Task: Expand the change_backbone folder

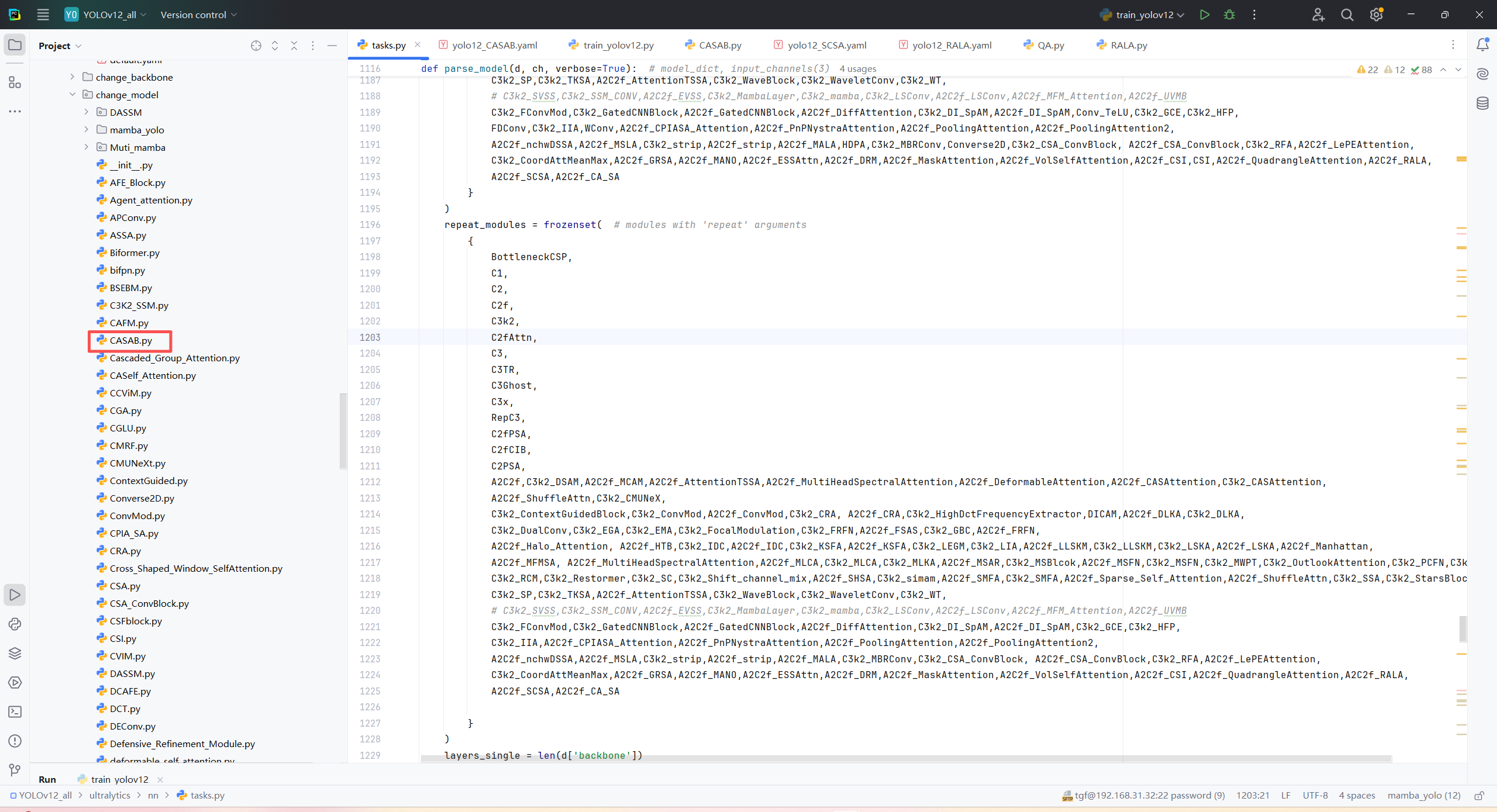Action: [72, 77]
